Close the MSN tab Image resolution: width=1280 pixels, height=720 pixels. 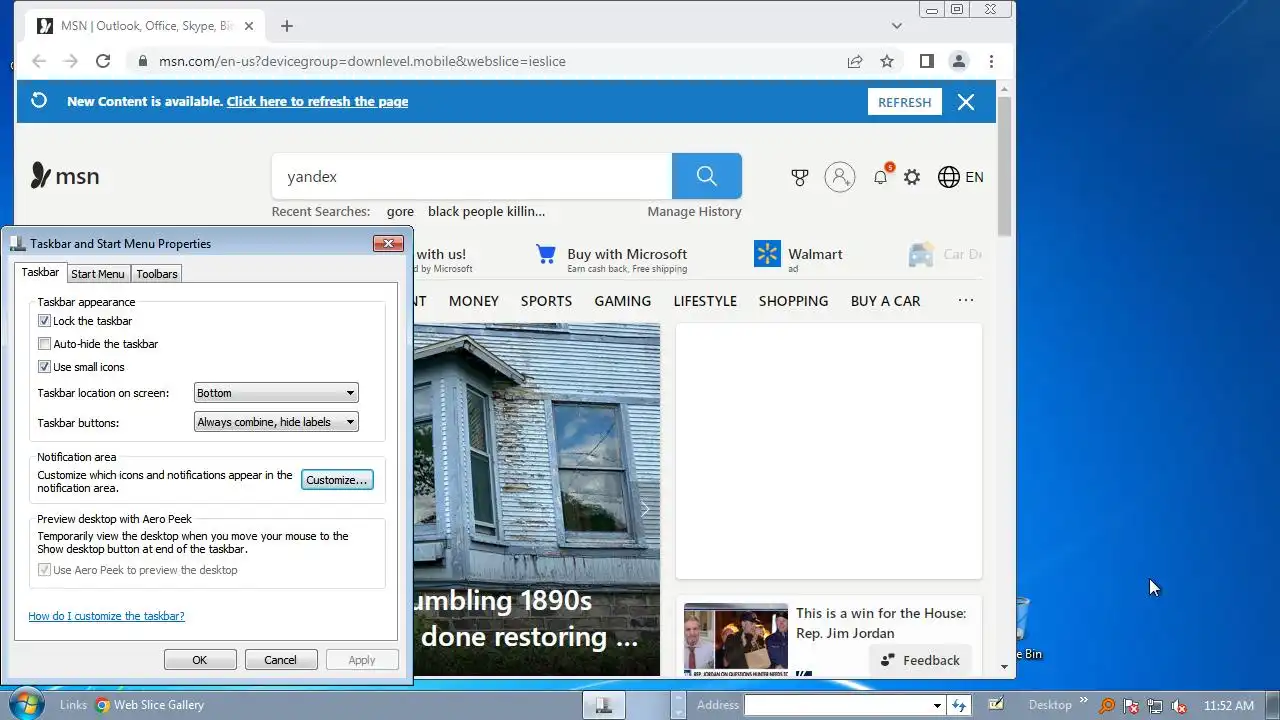tap(249, 26)
